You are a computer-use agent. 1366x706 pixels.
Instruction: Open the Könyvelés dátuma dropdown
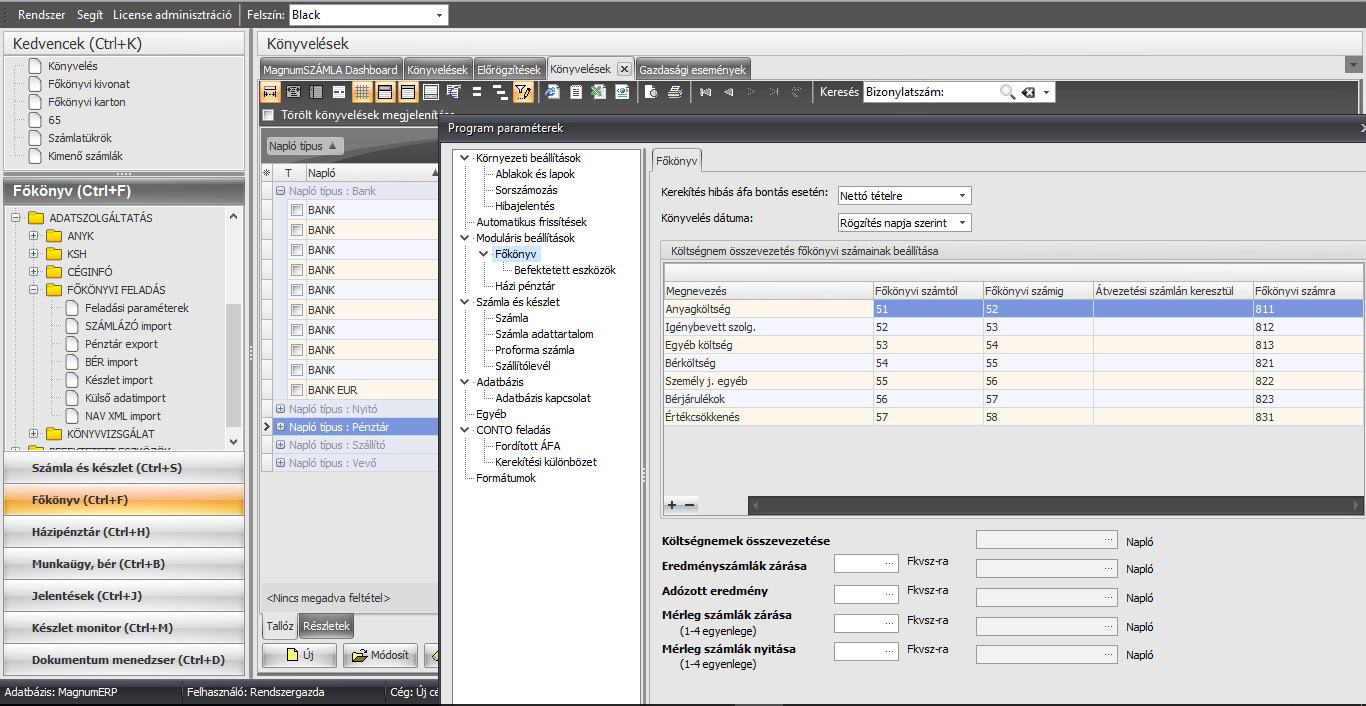click(962, 223)
